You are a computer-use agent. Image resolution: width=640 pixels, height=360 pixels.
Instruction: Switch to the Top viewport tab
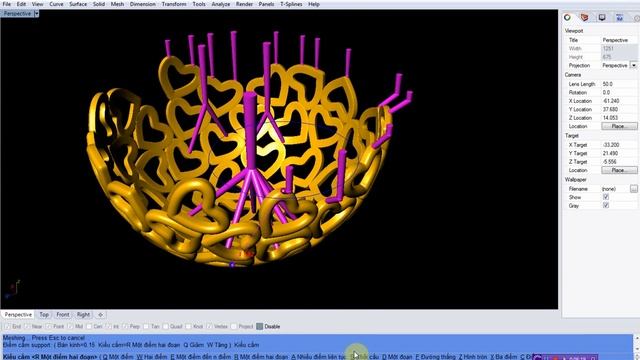point(44,315)
